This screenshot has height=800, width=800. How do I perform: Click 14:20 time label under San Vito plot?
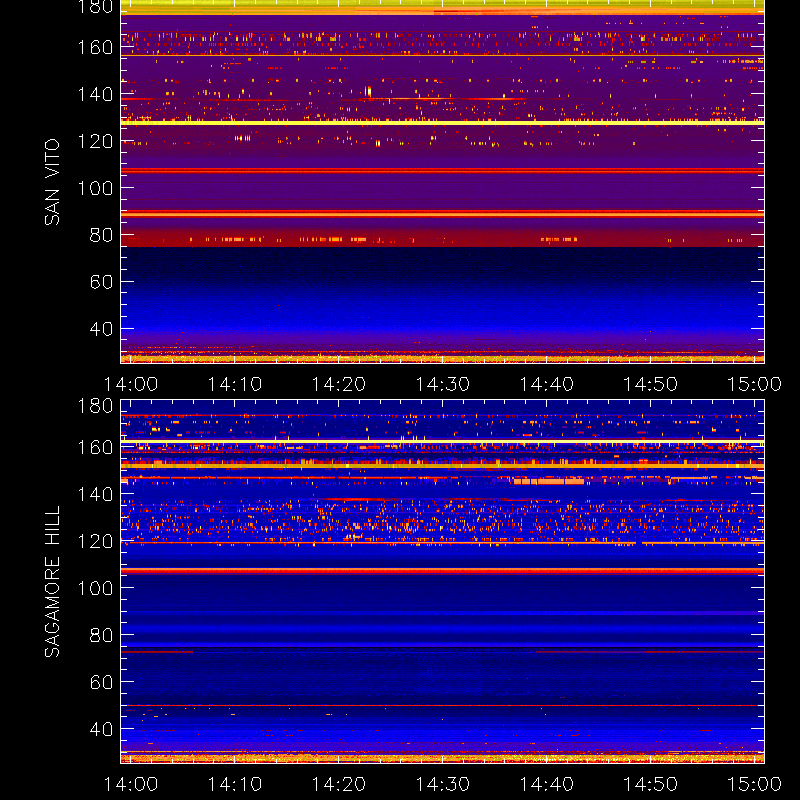point(339,384)
